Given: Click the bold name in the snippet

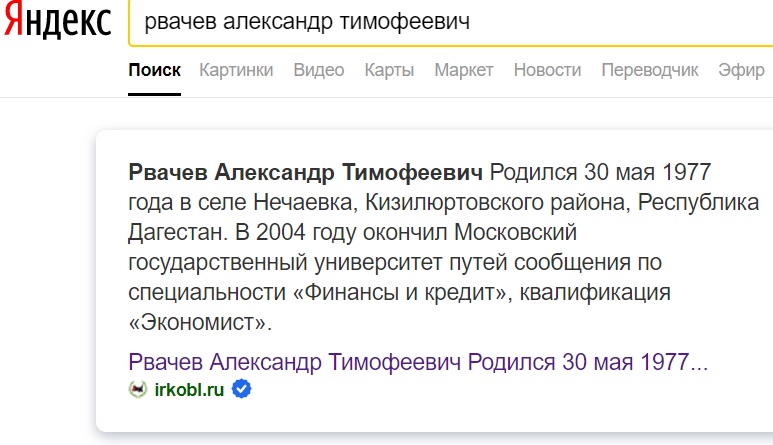Looking at the screenshot, I should coord(306,170).
